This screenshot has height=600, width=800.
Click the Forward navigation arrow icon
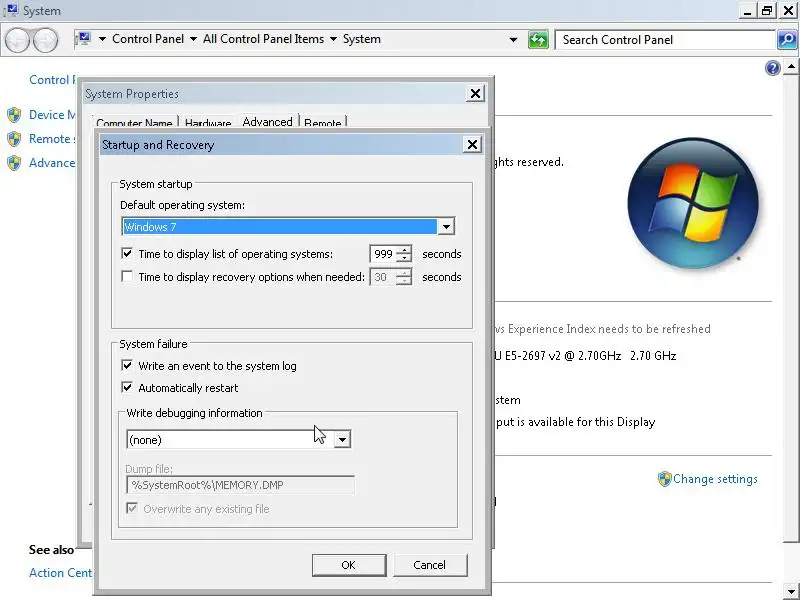pyautogui.click(x=45, y=40)
